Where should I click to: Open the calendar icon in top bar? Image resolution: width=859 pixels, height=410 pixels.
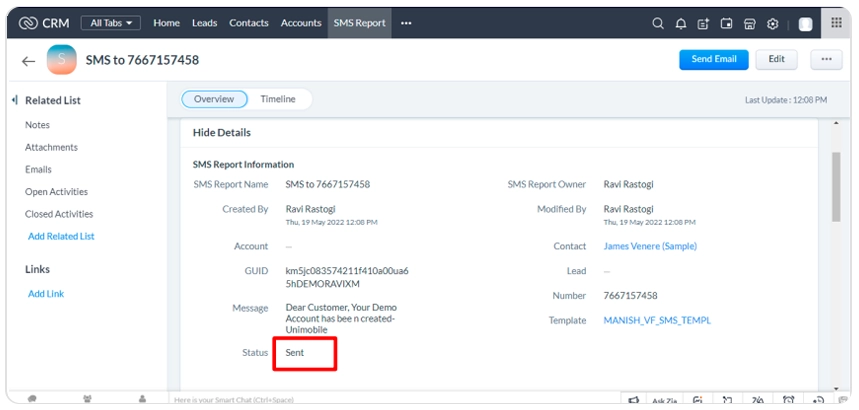pos(727,23)
